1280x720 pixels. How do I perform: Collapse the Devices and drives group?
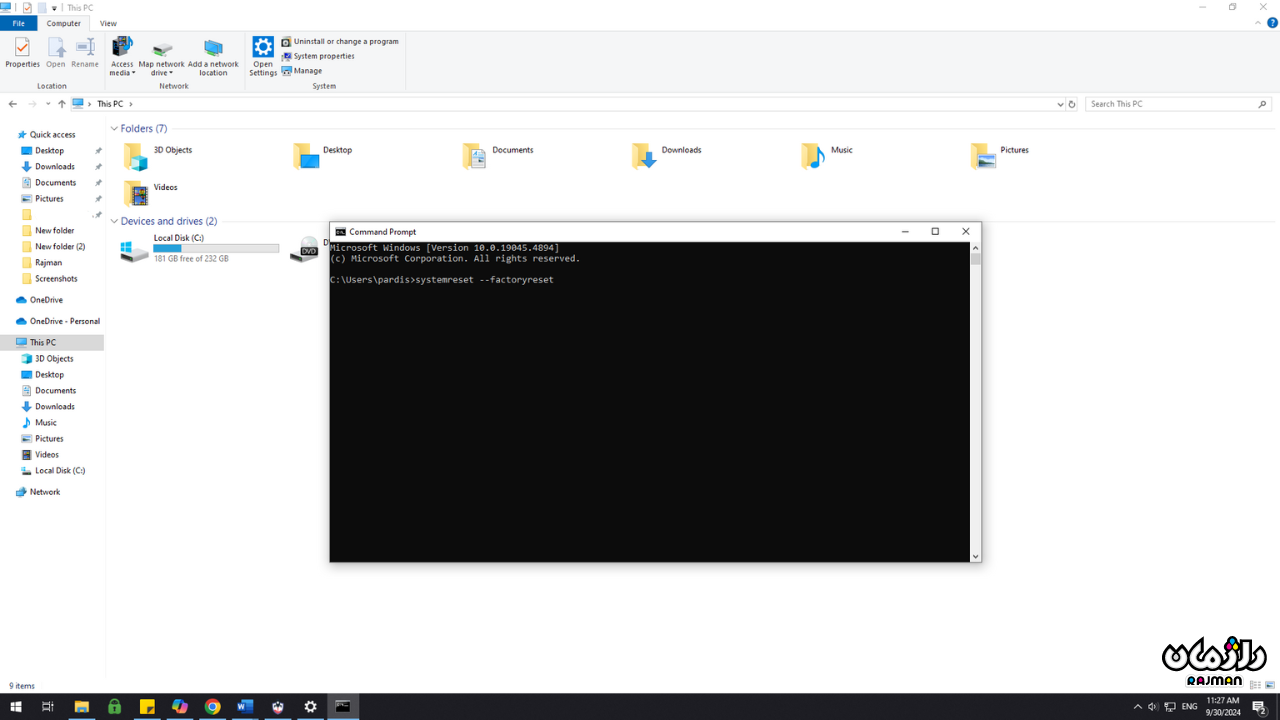click(114, 222)
